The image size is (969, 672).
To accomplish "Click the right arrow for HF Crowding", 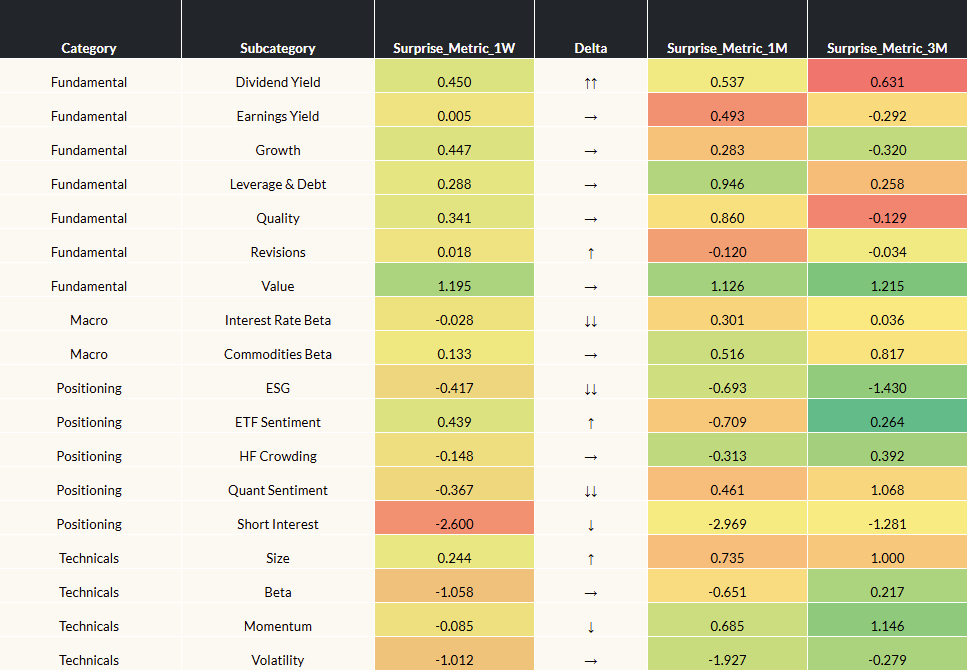I will pyautogui.click(x=591, y=457).
